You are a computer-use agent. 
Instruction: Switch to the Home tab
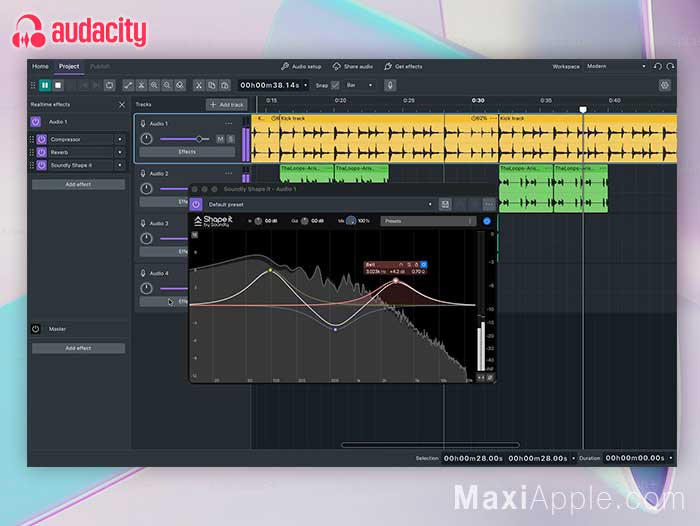click(40, 67)
